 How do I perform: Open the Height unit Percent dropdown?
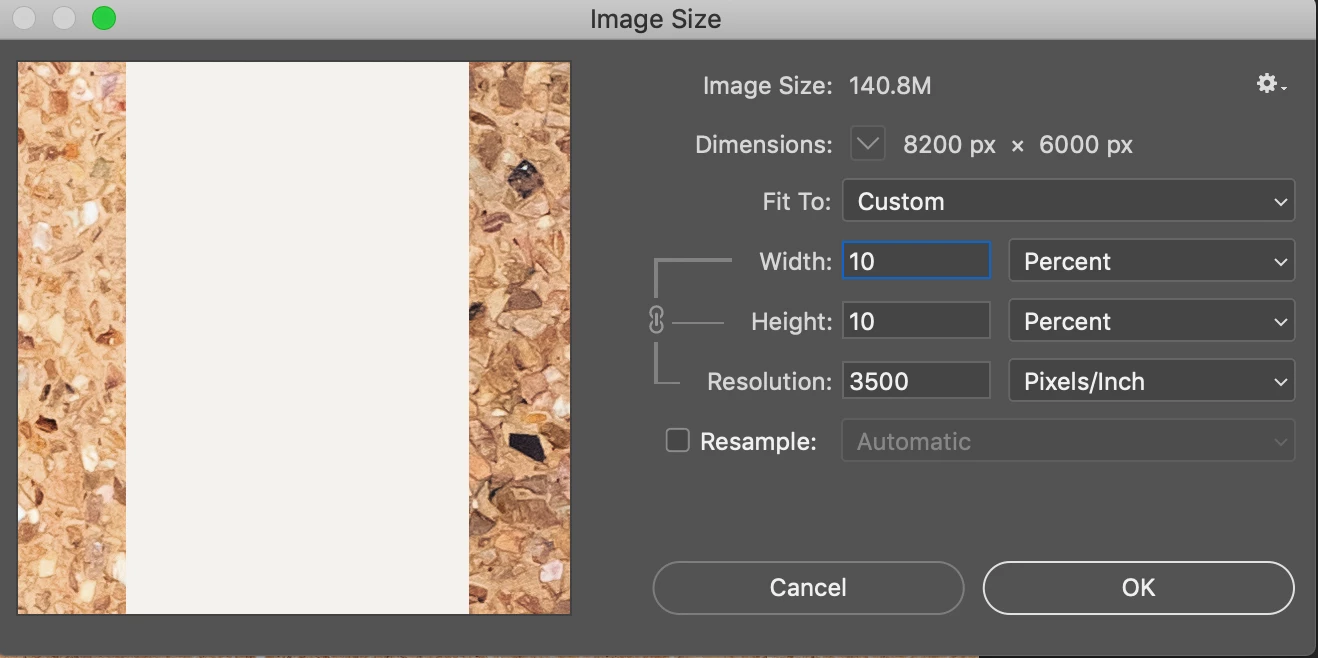(x=1151, y=321)
